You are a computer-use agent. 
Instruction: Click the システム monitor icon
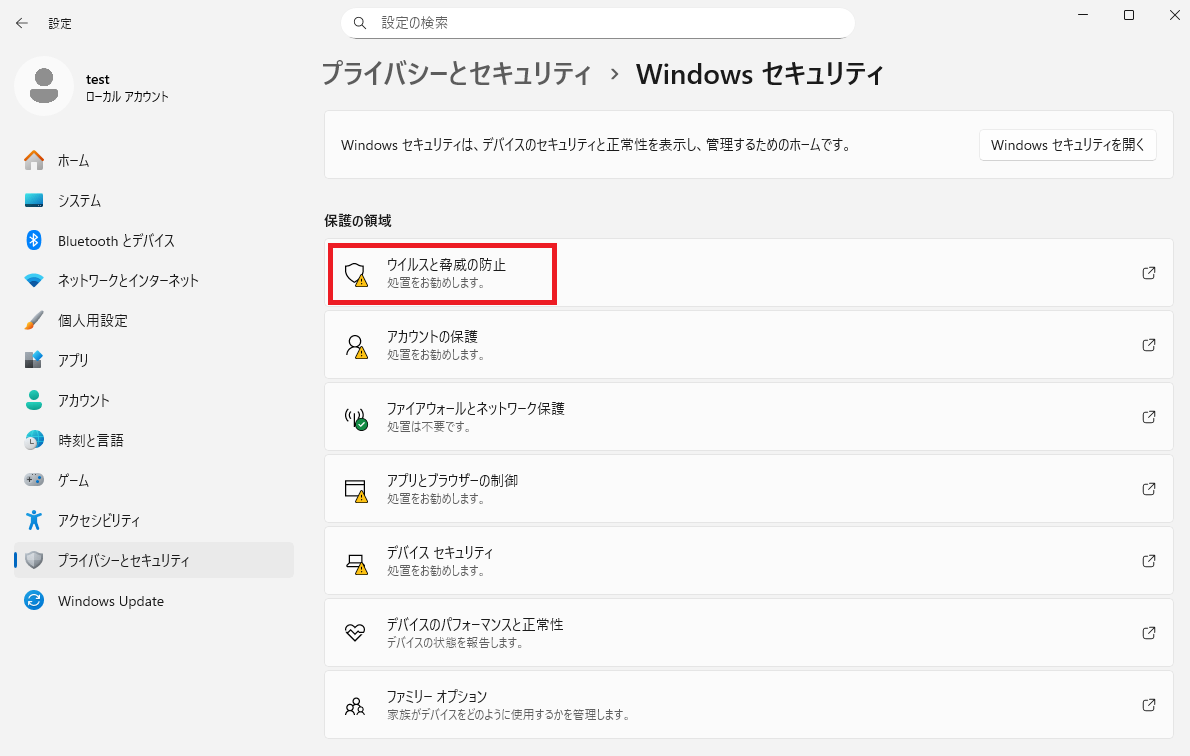click(x=34, y=200)
